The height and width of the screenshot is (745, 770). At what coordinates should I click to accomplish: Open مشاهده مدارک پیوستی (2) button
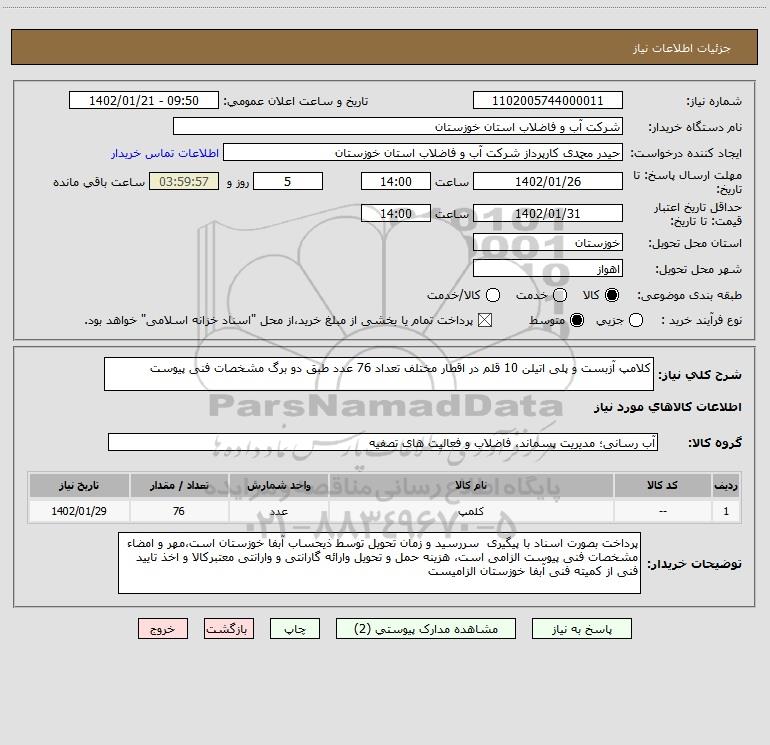[426, 629]
